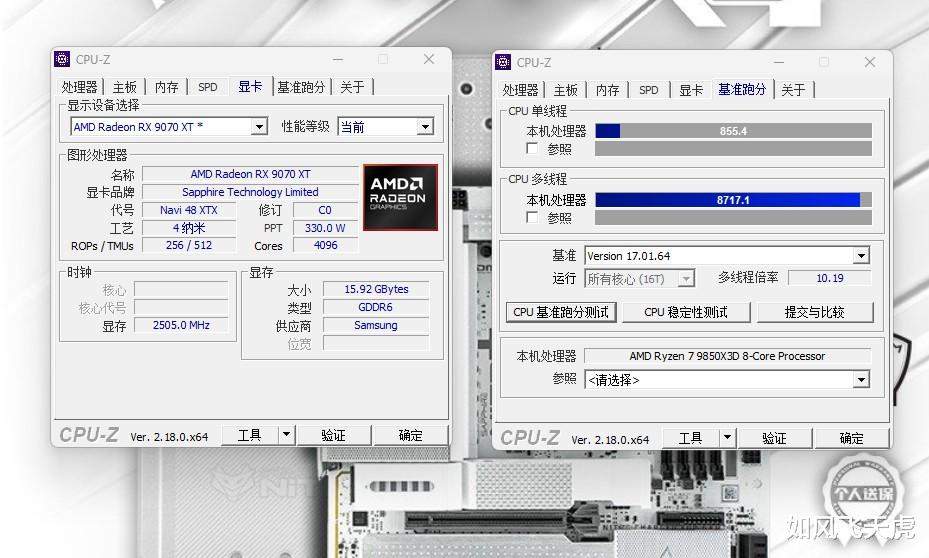The height and width of the screenshot is (558, 929).
Task: Open display device dropdown AMD Radeon RX 9070 XT
Action: click(x=169, y=127)
